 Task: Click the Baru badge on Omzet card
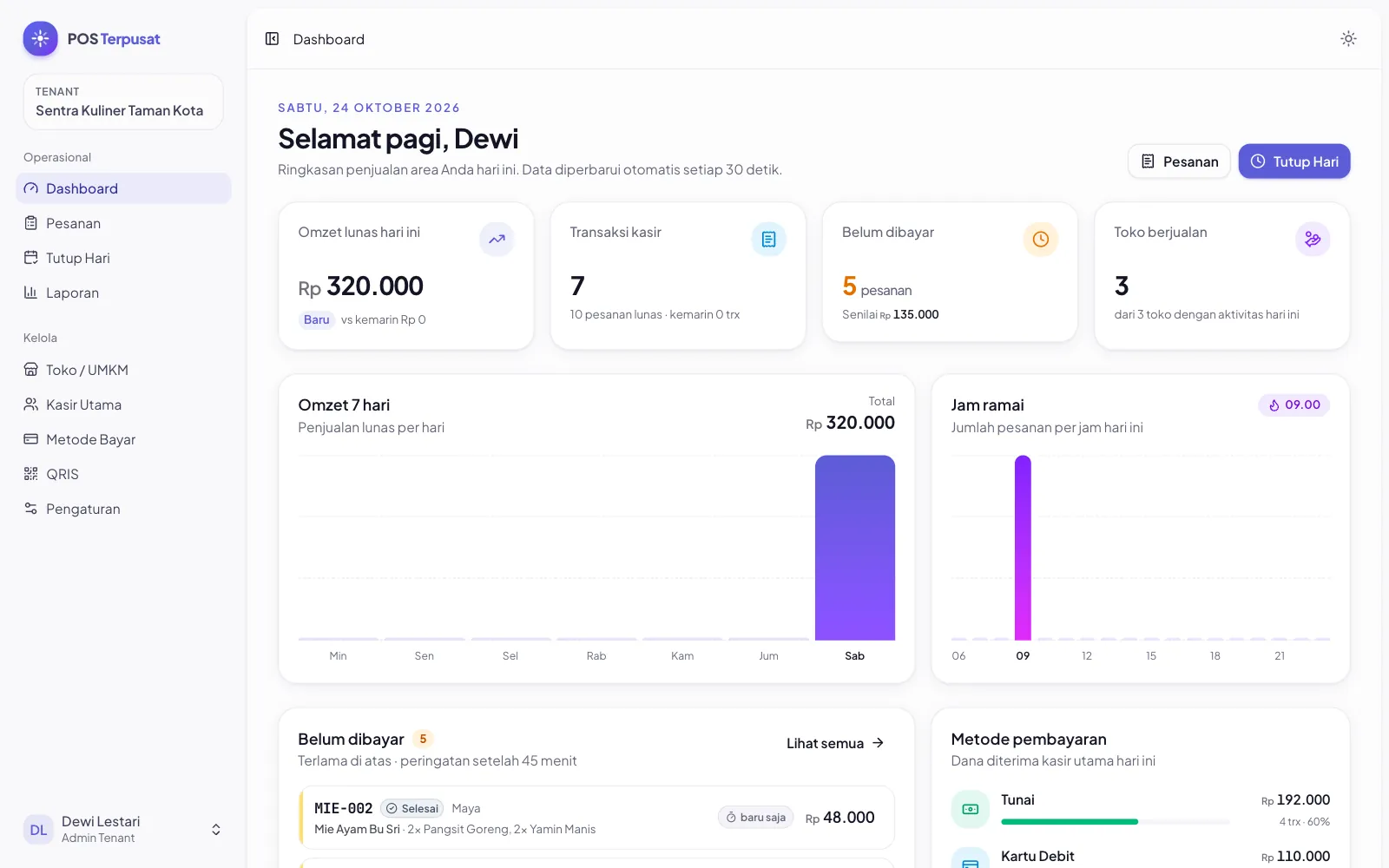tap(316, 319)
